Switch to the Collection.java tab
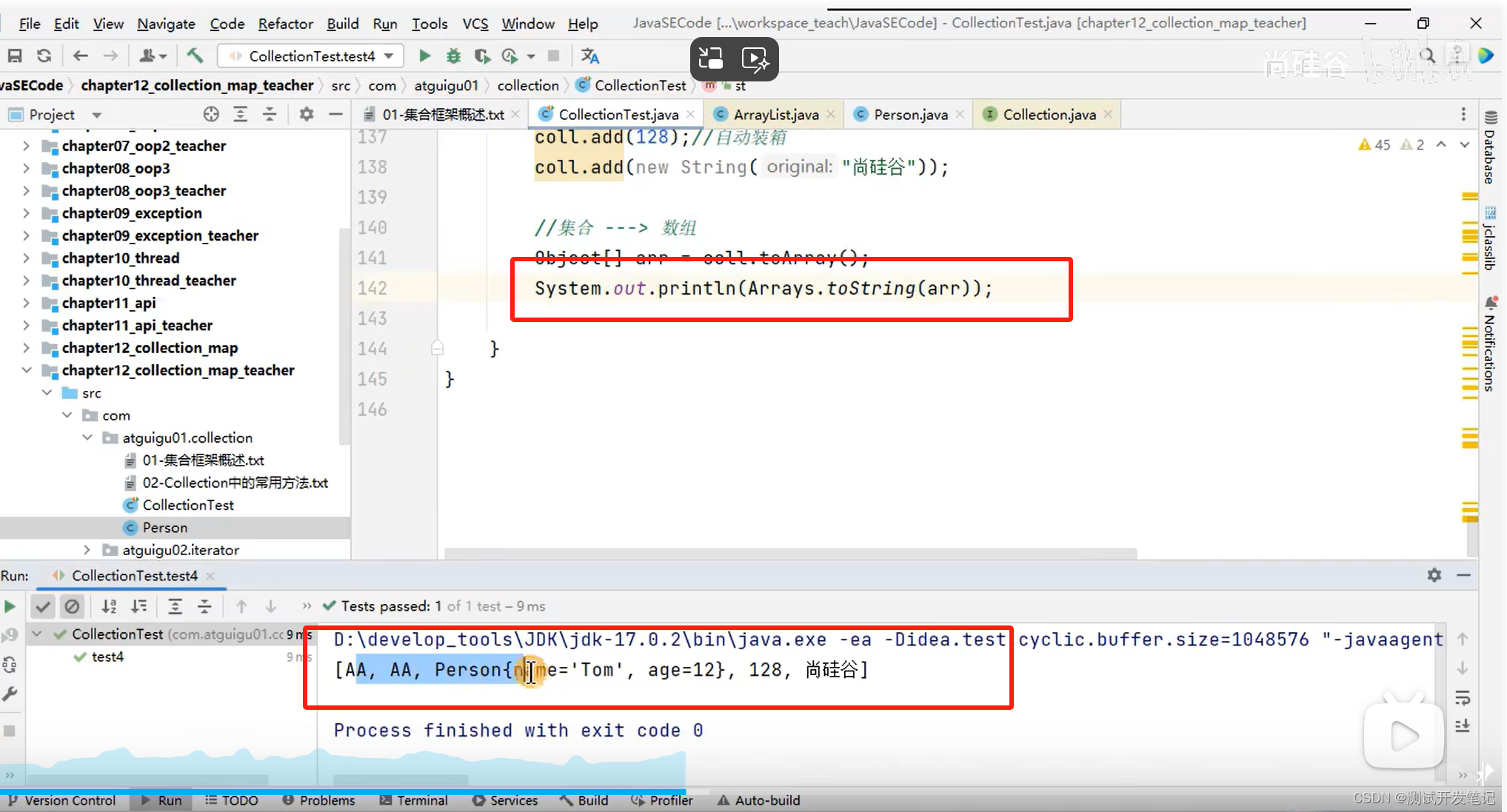The image size is (1507, 812). [x=1049, y=114]
